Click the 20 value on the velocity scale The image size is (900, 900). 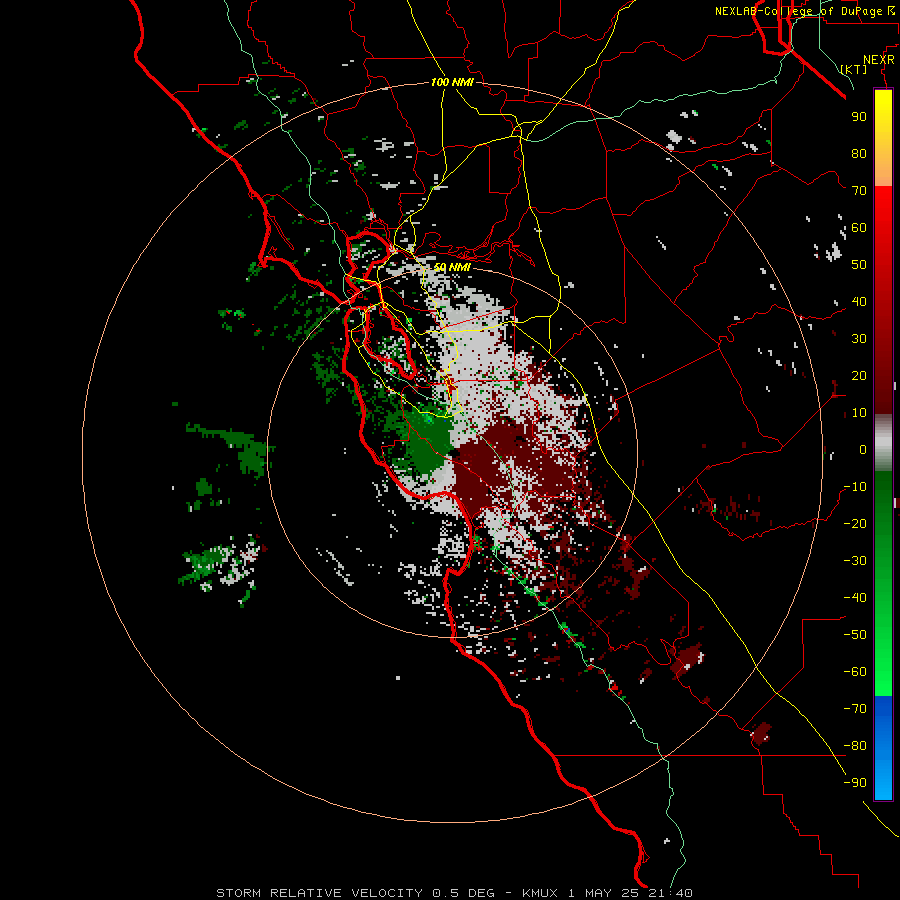pyautogui.click(x=859, y=375)
